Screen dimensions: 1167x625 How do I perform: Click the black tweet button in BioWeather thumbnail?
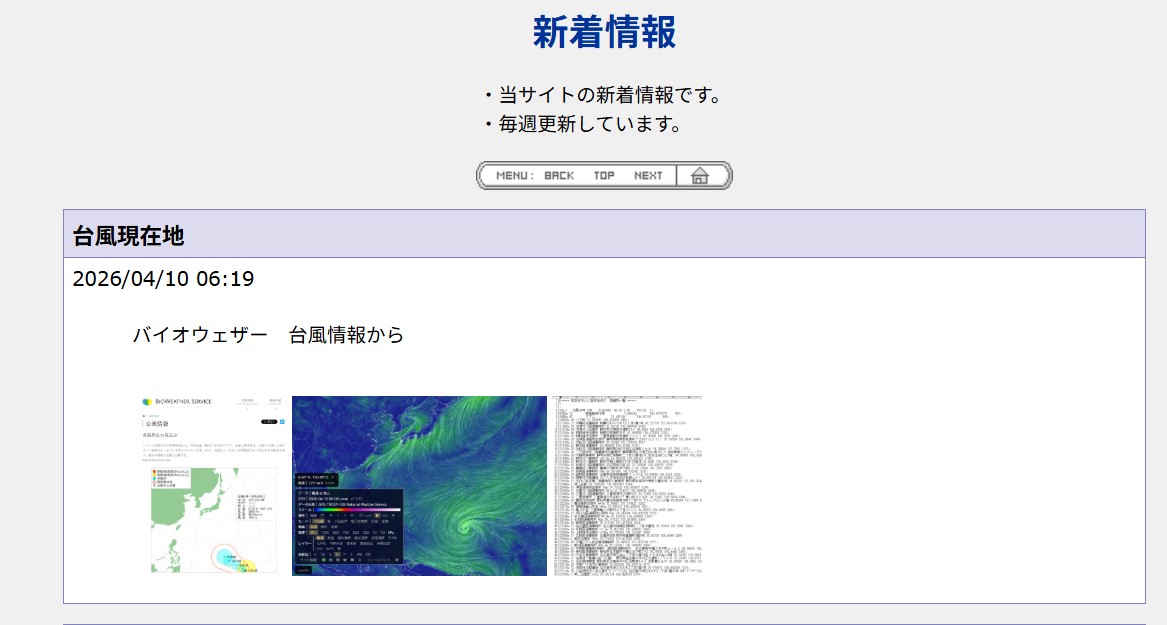tap(269, 422)
